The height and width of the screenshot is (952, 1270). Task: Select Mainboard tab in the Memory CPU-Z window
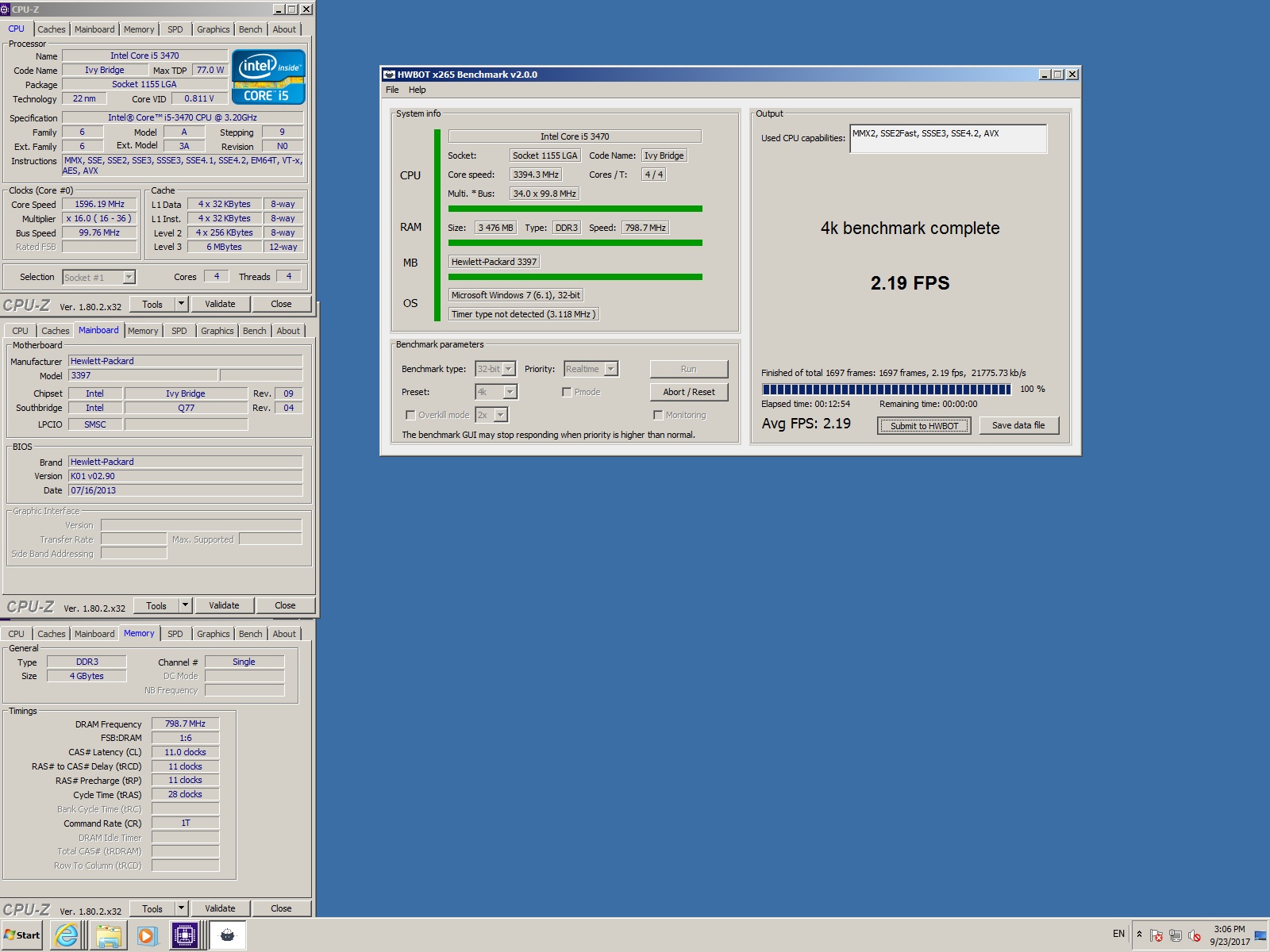94,634
